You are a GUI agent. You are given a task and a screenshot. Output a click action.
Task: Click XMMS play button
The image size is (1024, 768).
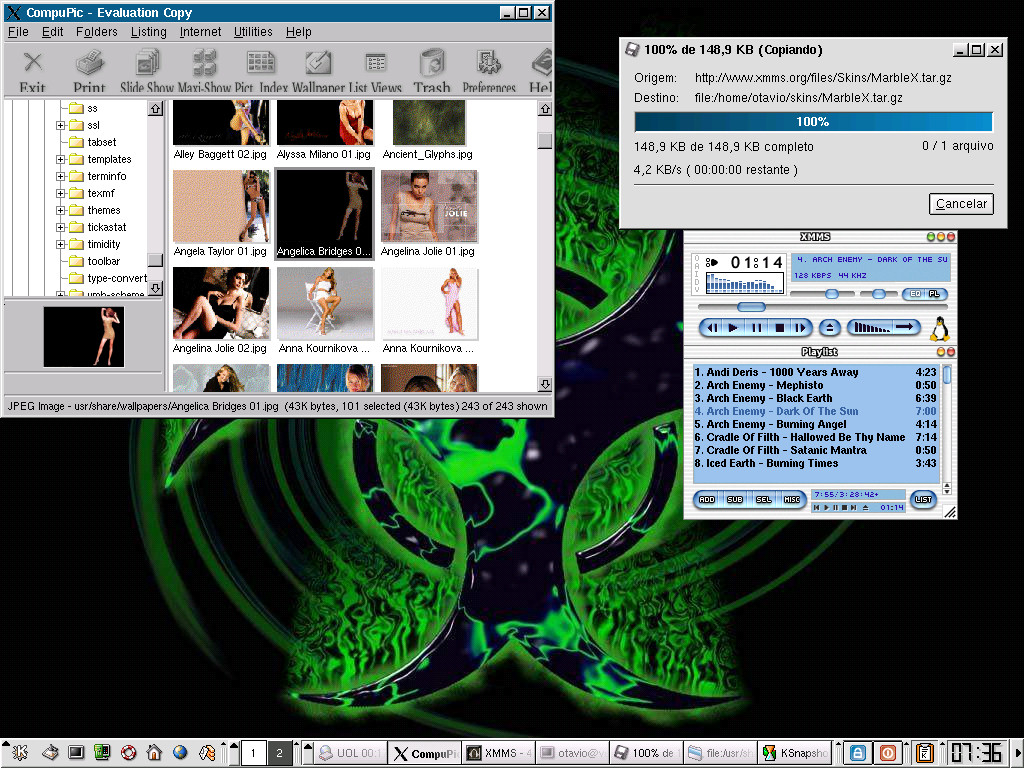tap(733, 328)
